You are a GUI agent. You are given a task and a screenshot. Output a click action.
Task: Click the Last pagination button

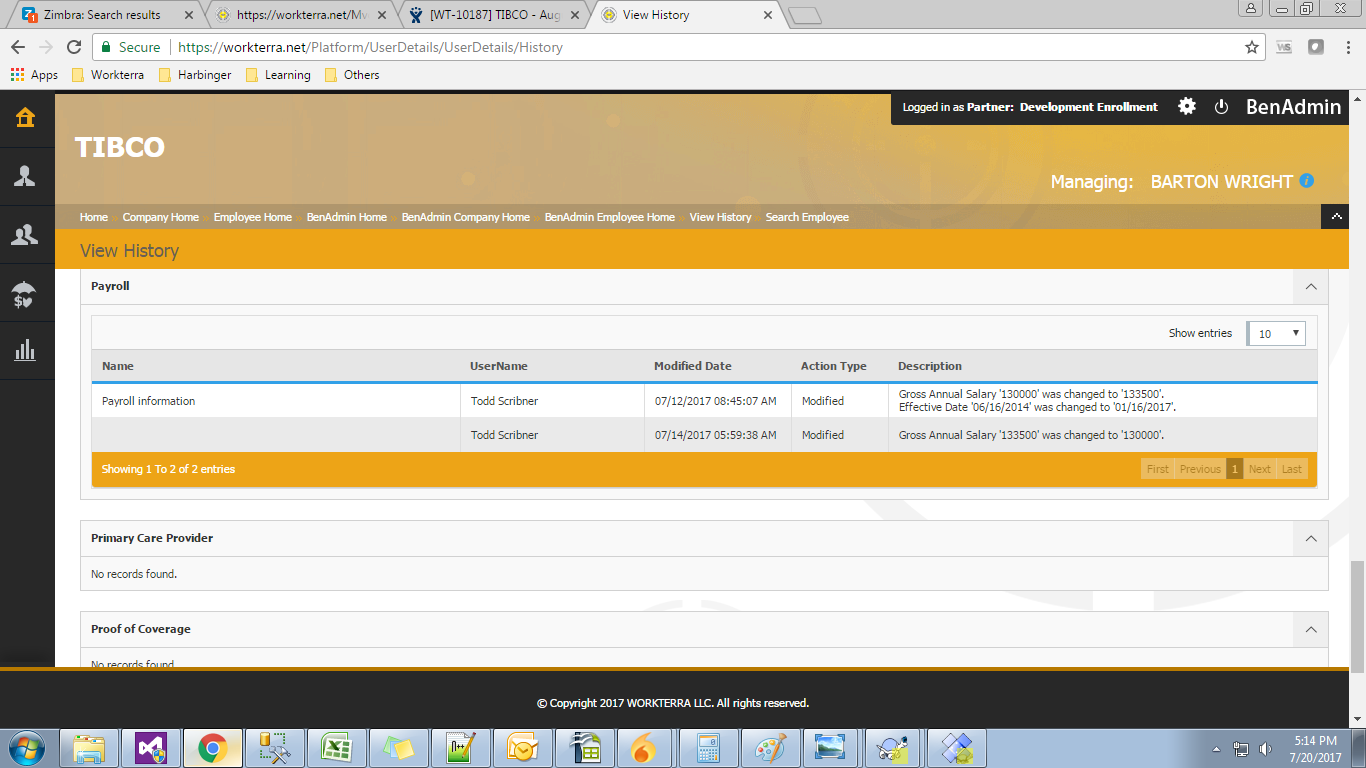1292,469
